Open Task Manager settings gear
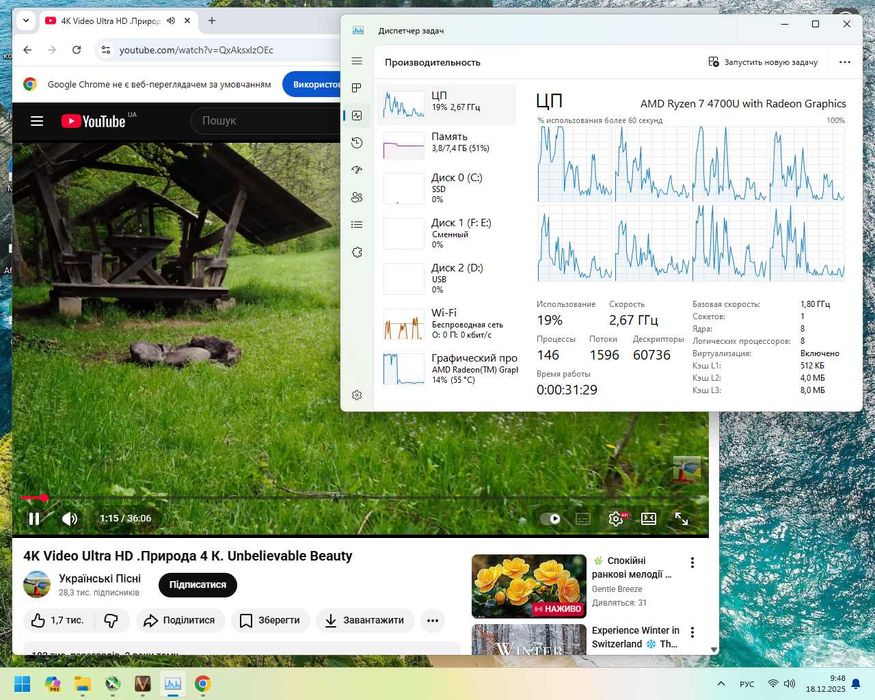The image size is (875, 700). coord(357,395)
